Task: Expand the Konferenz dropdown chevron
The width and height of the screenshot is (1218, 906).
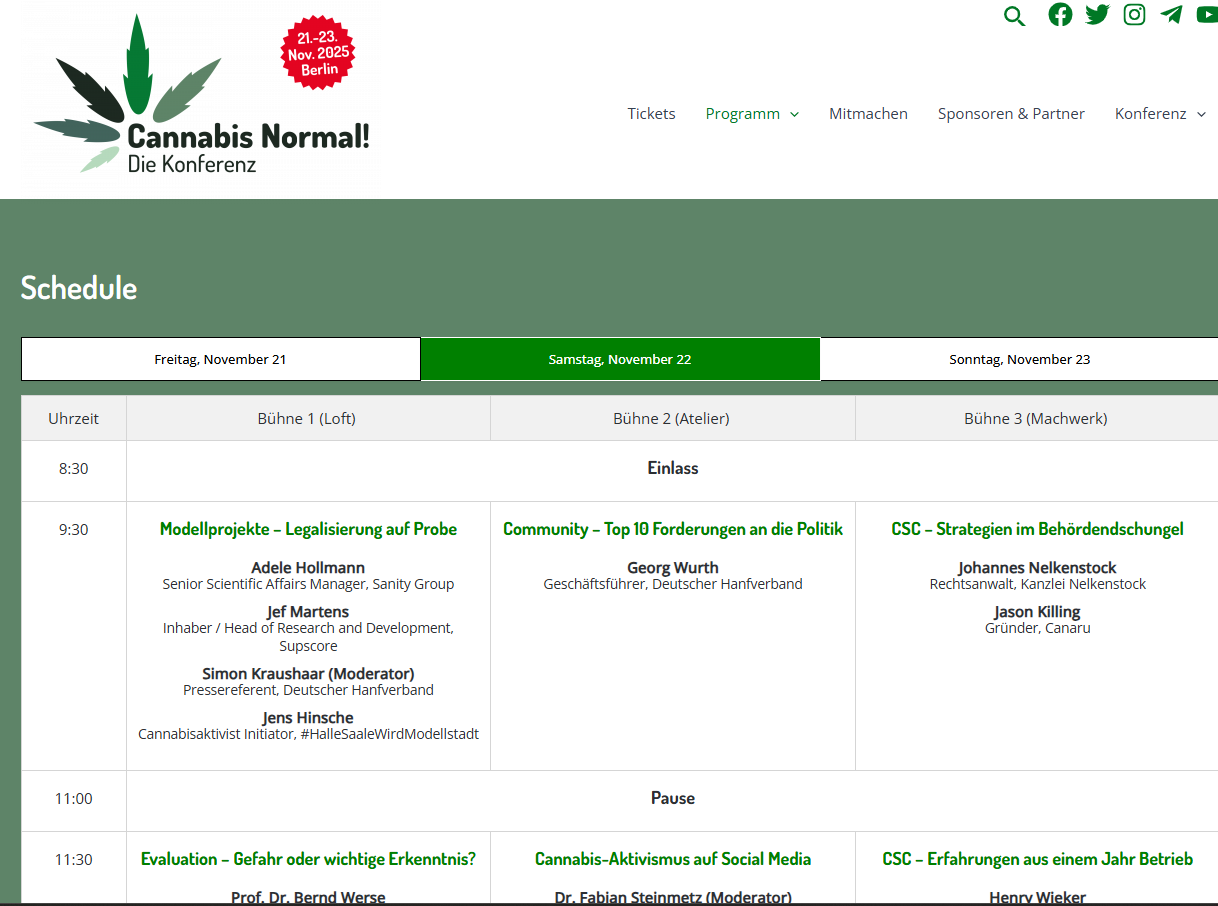Action: click(x=1201, y=115)
